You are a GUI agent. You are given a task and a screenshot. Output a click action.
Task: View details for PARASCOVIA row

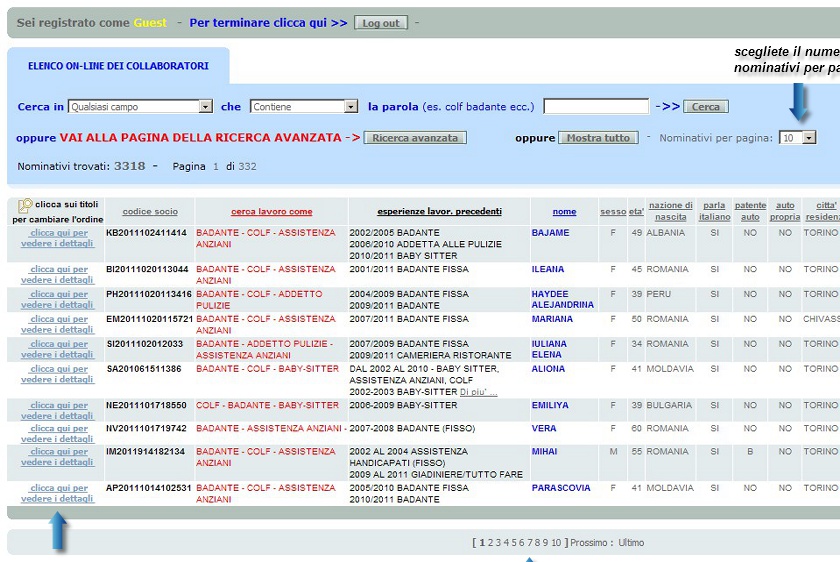click(x=58, y=493)
